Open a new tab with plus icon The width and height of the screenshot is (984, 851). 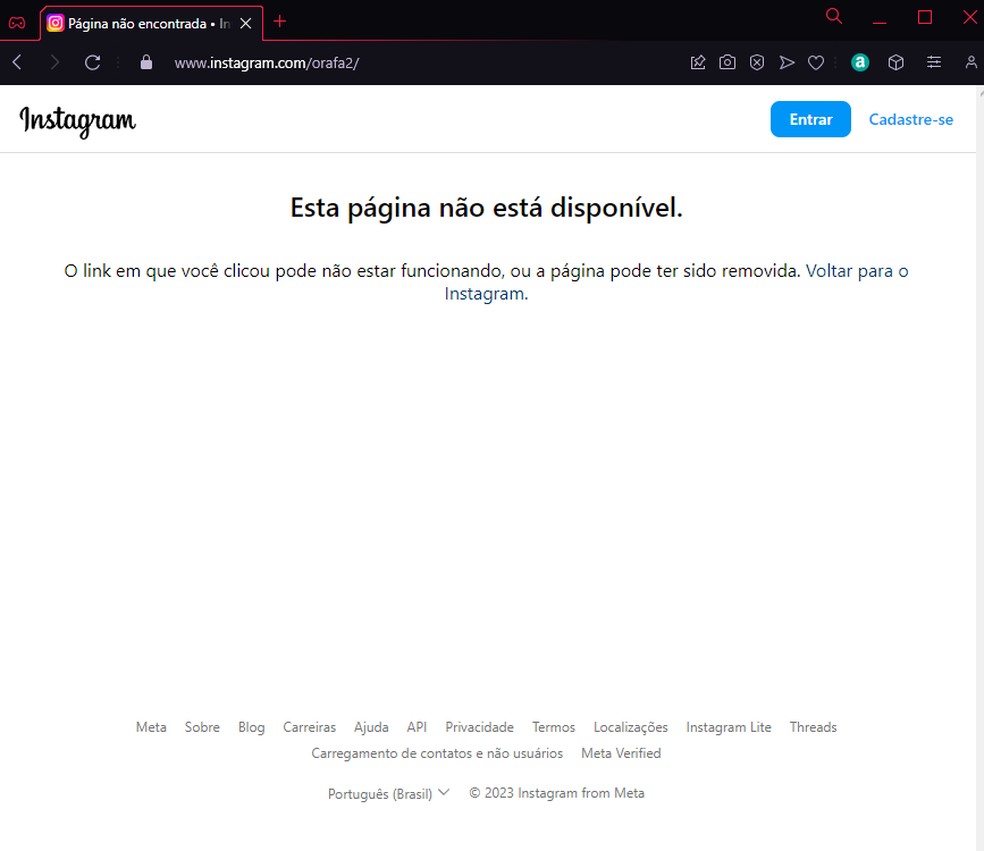pyautogui.click(x=280, y=21)
